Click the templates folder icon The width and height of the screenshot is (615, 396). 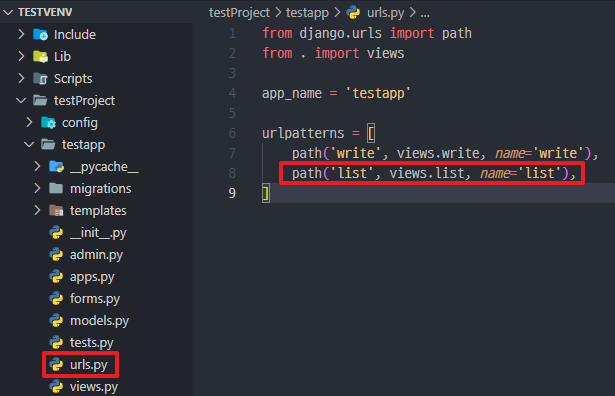[x=56, y=211]
